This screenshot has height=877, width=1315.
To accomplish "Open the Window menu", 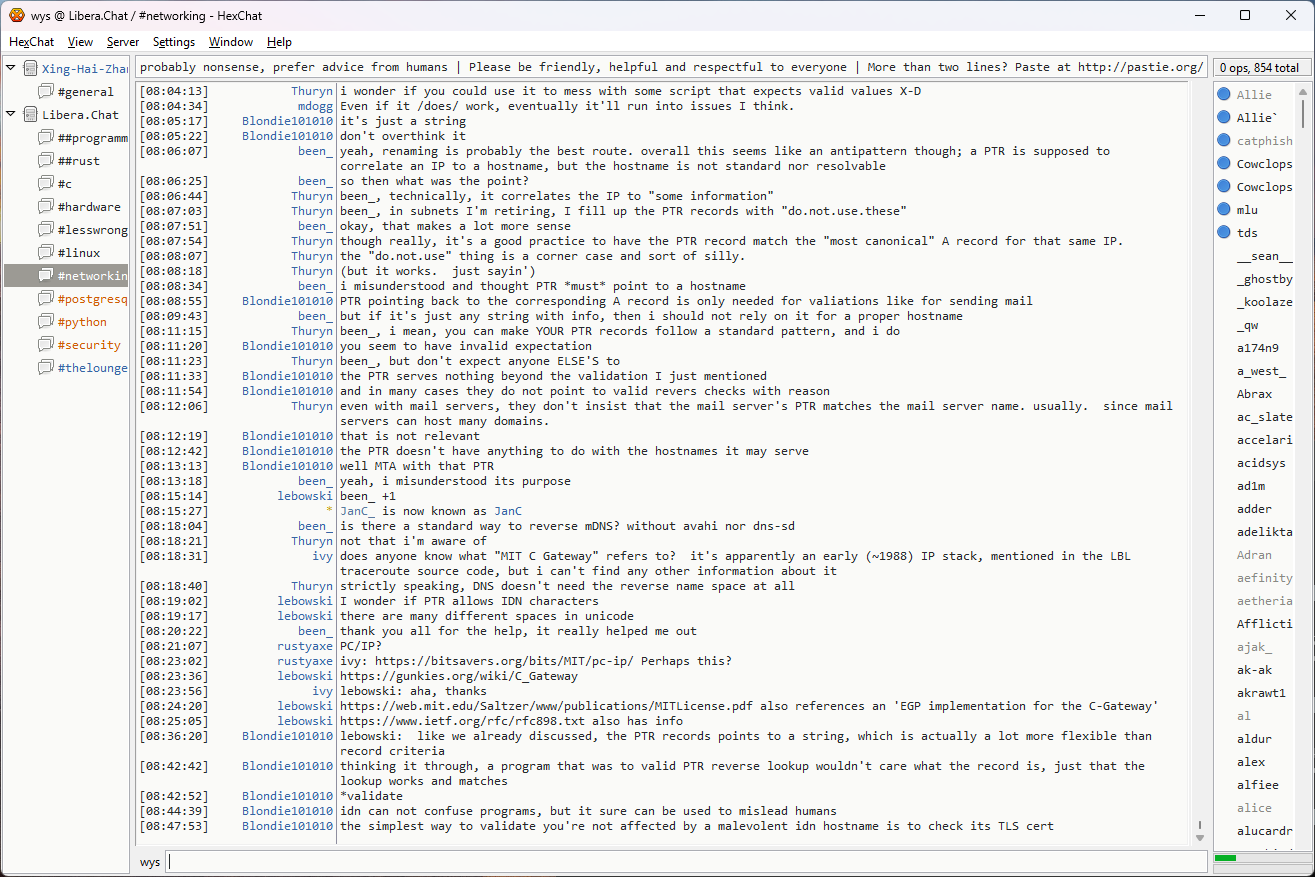I will click(231, 42).
